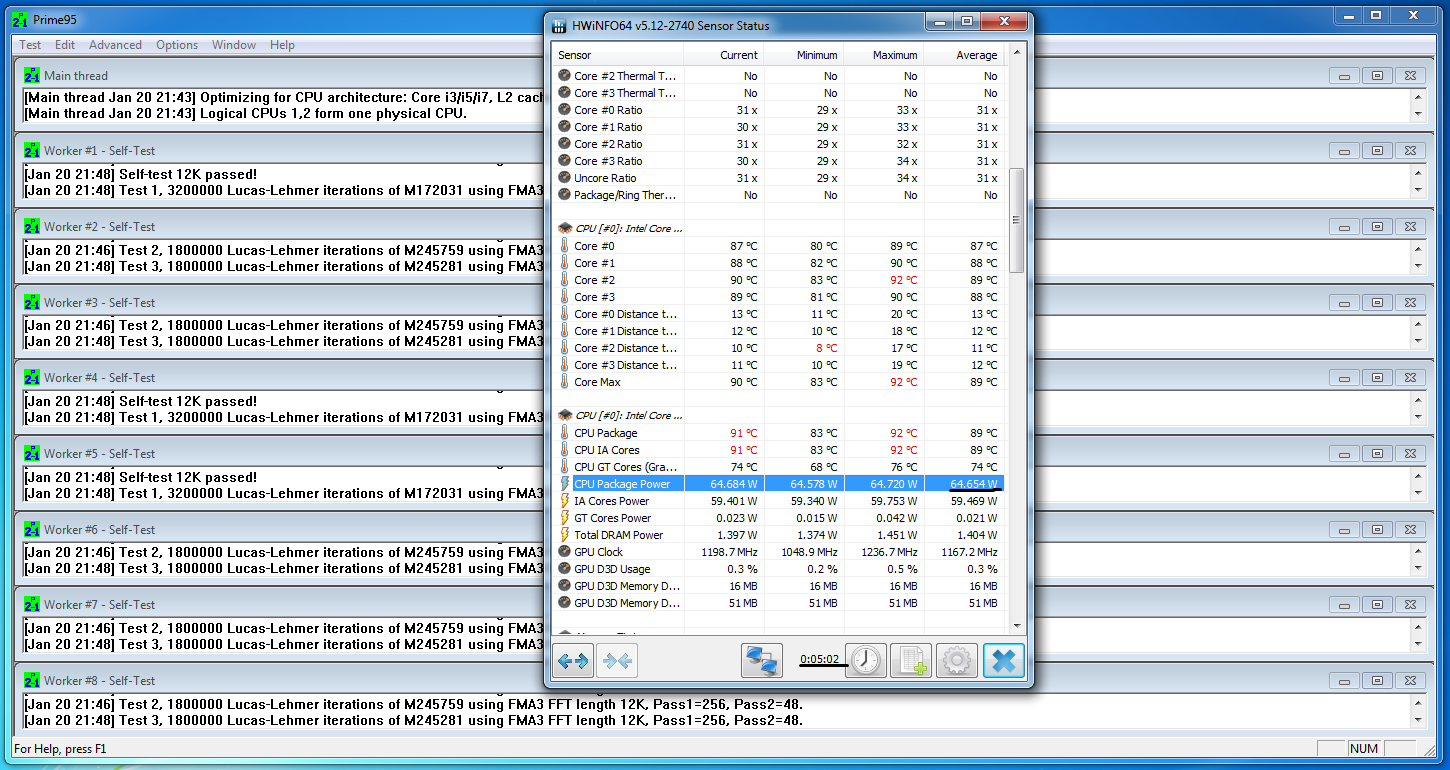1450x770 pixels.
Task: Open HWiNFO sensor settings gear
Action: [957, 660]
